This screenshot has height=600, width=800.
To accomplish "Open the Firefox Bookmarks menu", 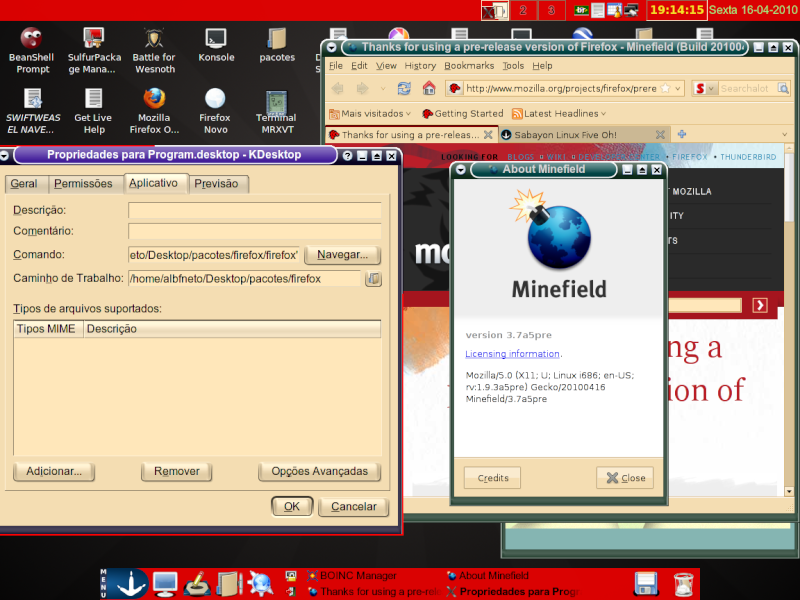I will [x=469, y=65].
